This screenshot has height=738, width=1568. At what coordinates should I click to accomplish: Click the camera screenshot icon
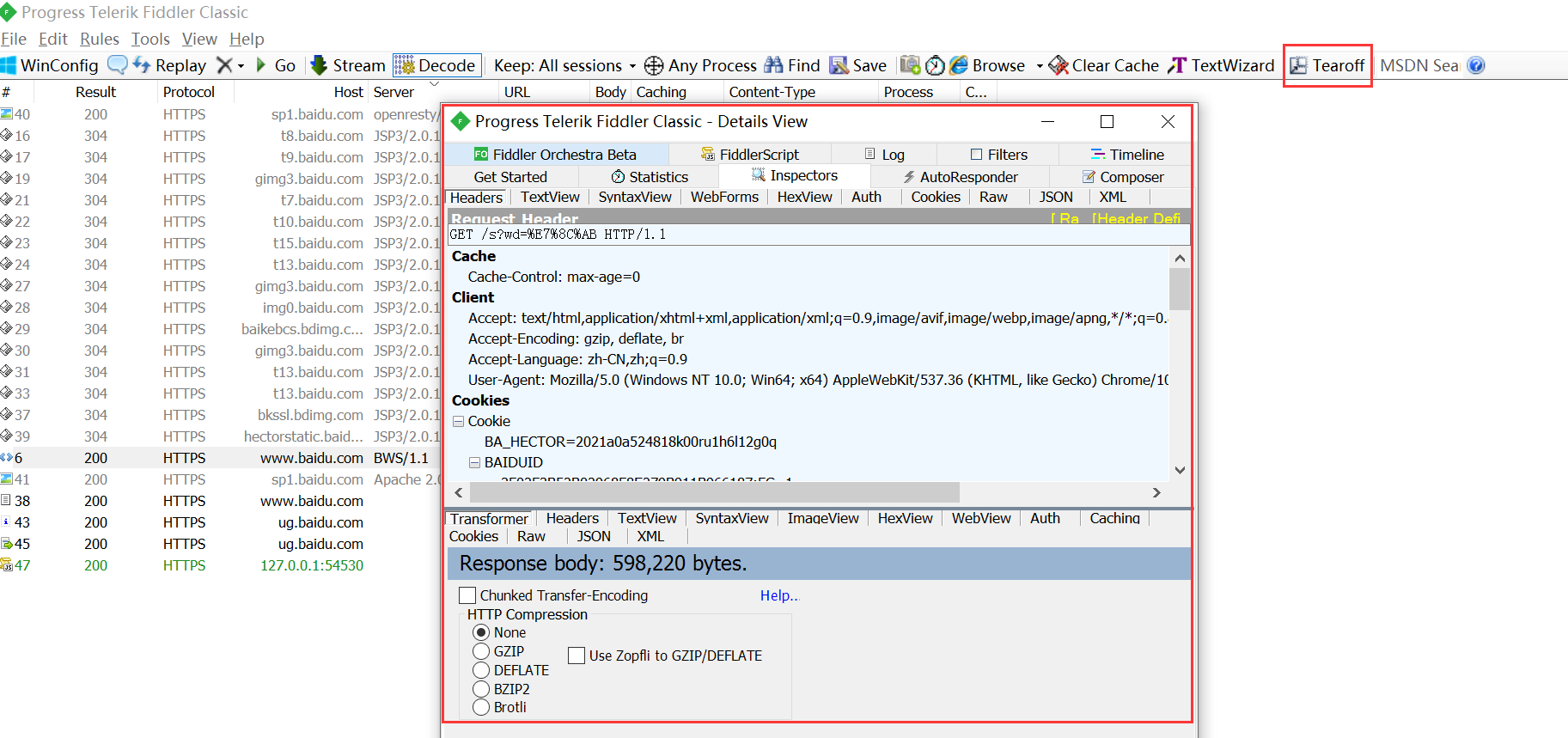point(910,65)
